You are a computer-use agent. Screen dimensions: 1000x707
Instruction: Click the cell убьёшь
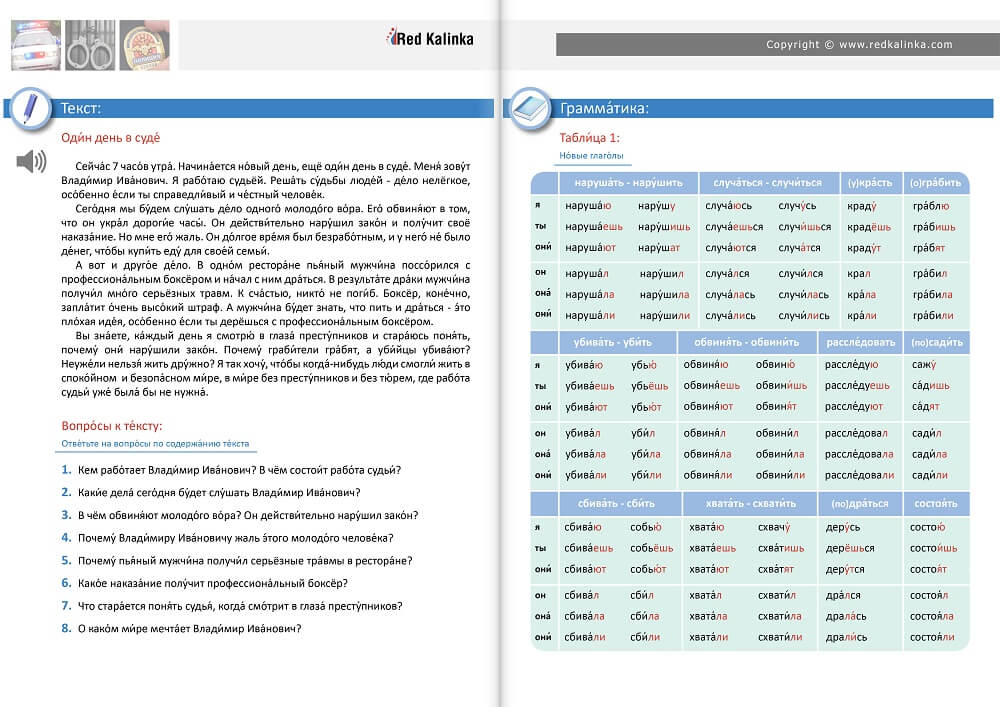(x=649, y=386)
